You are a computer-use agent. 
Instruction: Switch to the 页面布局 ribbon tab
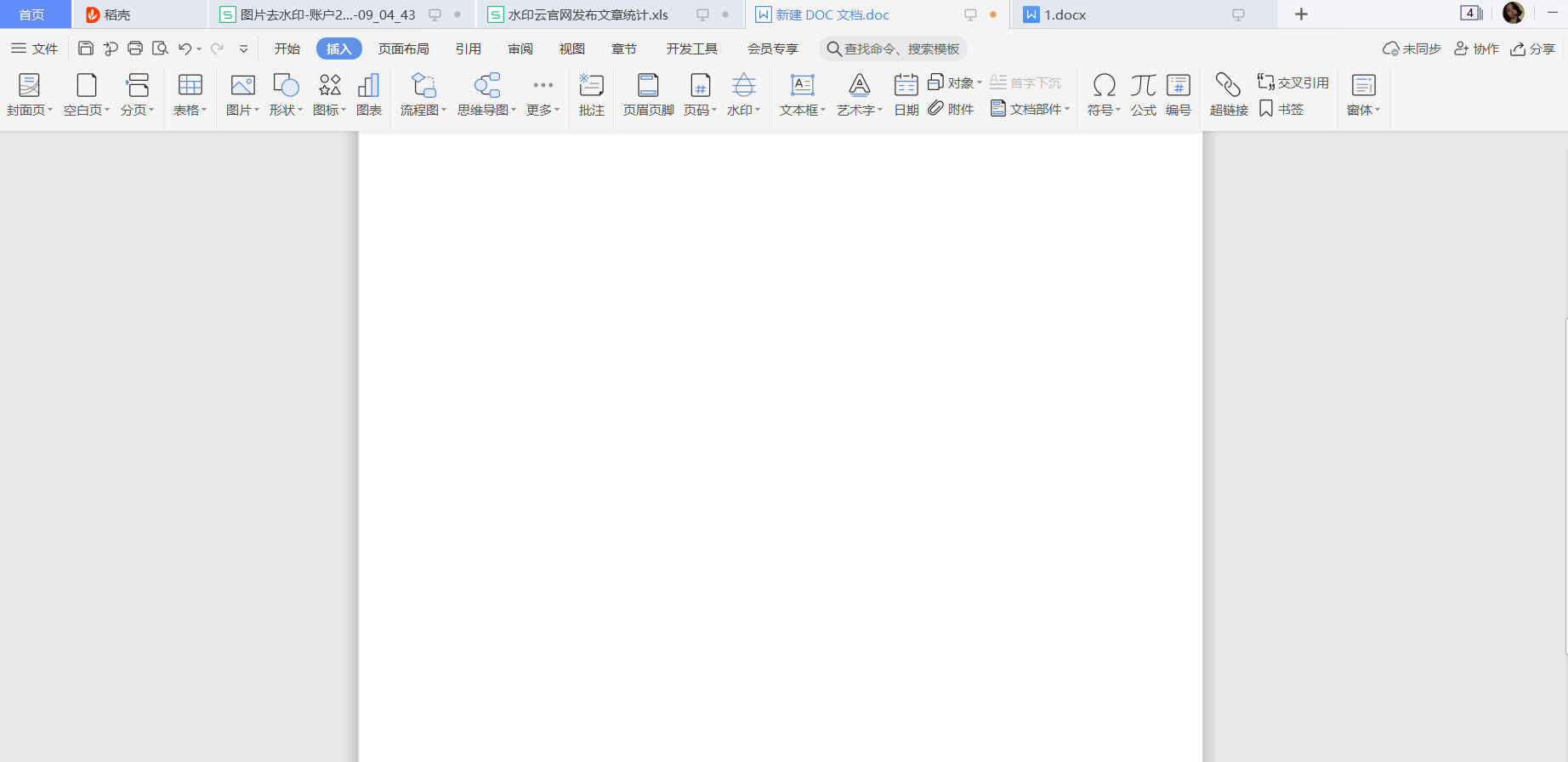[403, 48]
